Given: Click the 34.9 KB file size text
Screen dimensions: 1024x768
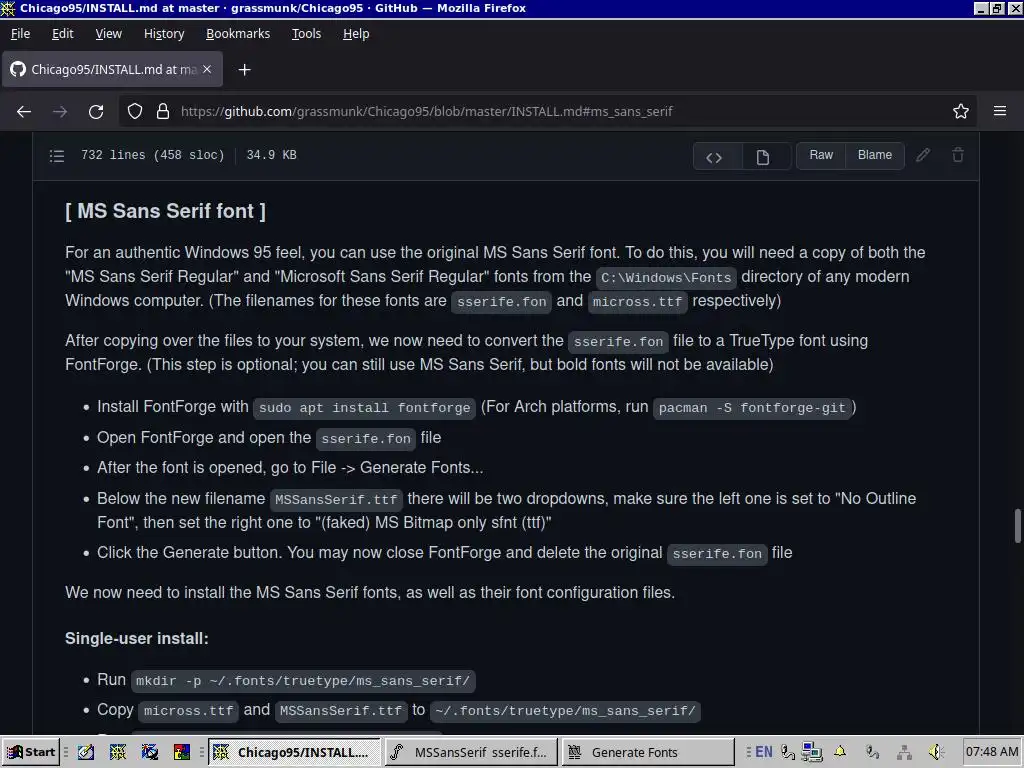Looking at the screenshot, I should pos(272,155).
